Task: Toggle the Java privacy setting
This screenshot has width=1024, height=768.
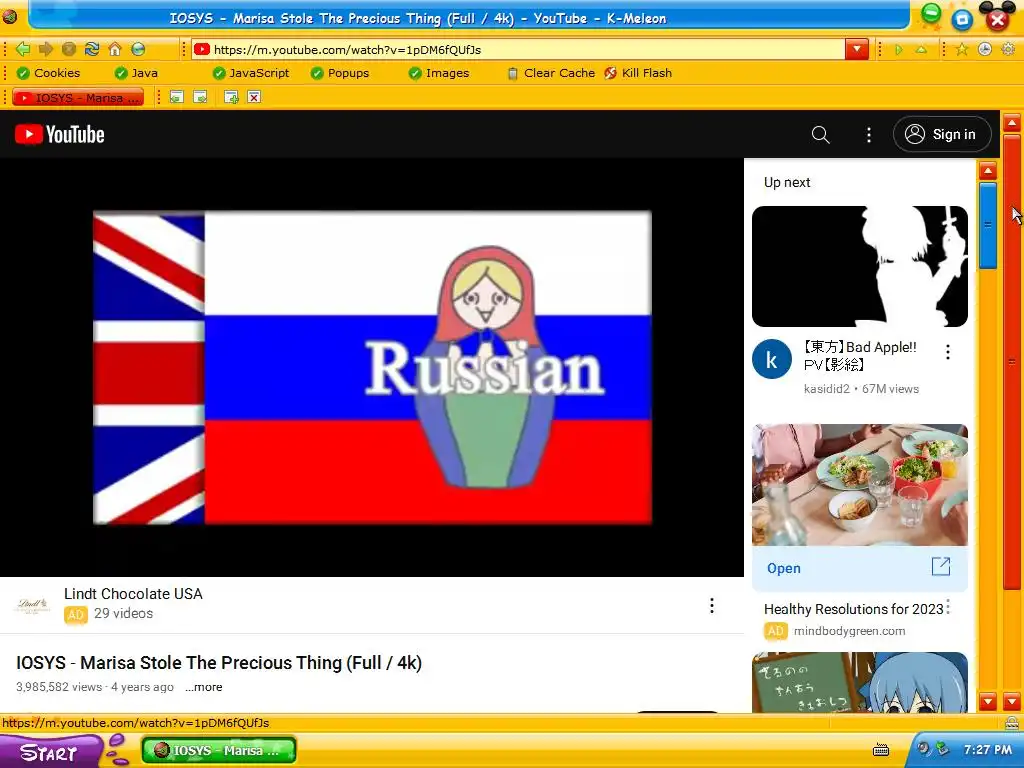Action: point(136,73)
